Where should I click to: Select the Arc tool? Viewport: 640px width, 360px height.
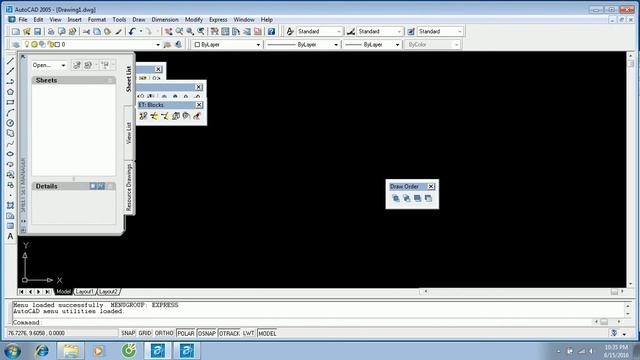[10, 113]
